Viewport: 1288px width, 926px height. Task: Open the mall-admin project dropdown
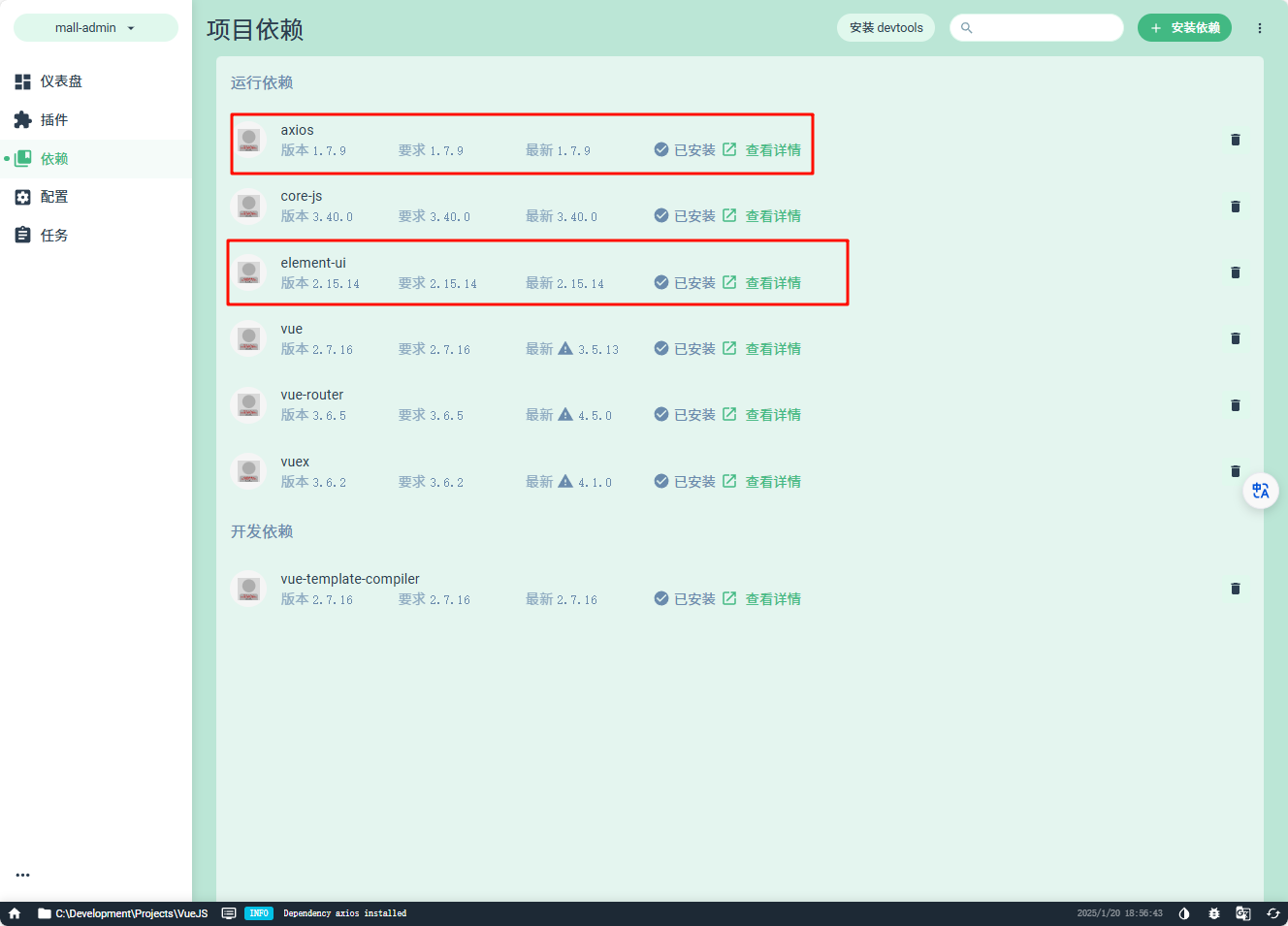click(x=95, y=27)
